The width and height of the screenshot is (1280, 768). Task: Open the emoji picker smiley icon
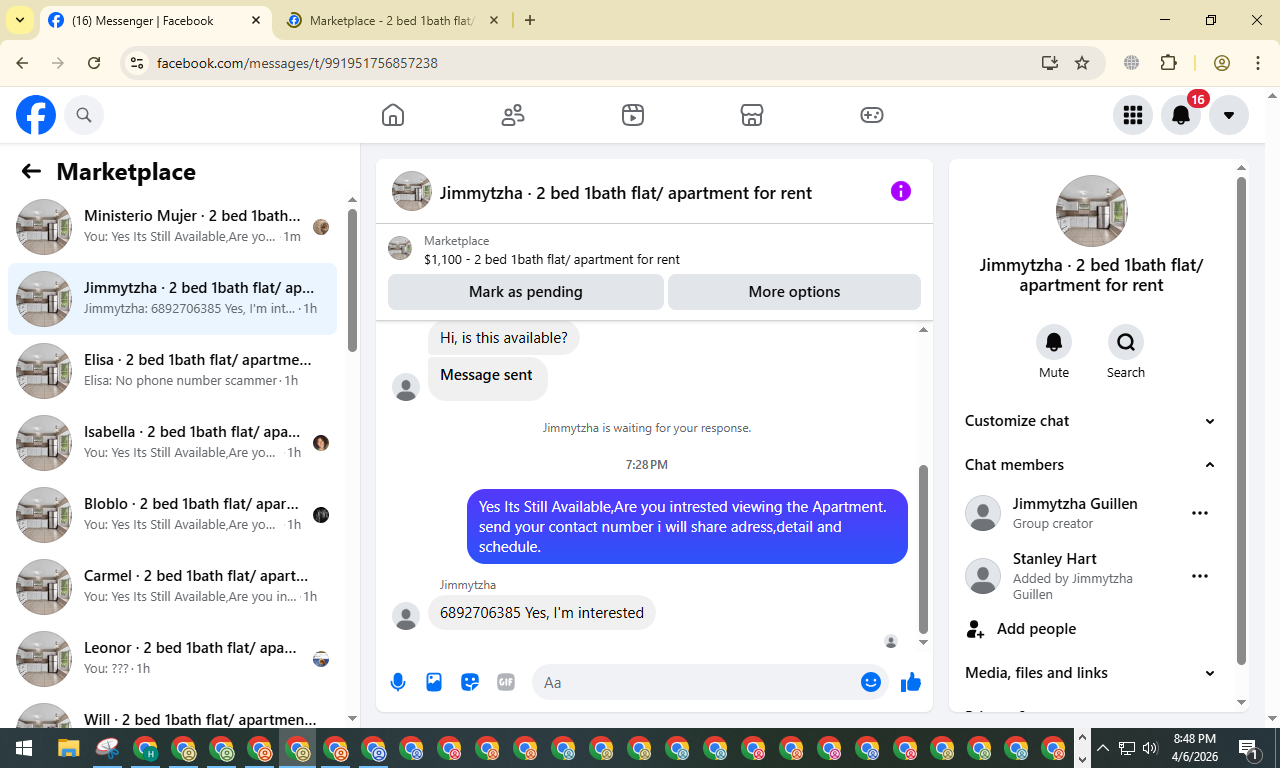[871, 682]
